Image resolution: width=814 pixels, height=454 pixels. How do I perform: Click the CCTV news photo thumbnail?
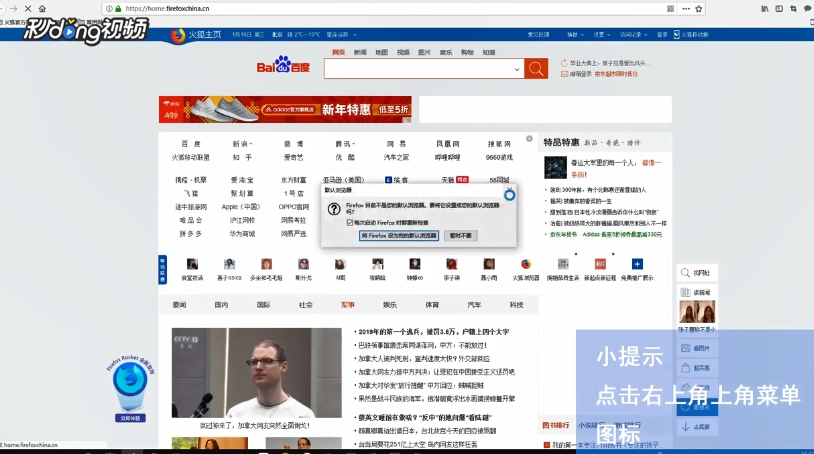pos(256,373)
